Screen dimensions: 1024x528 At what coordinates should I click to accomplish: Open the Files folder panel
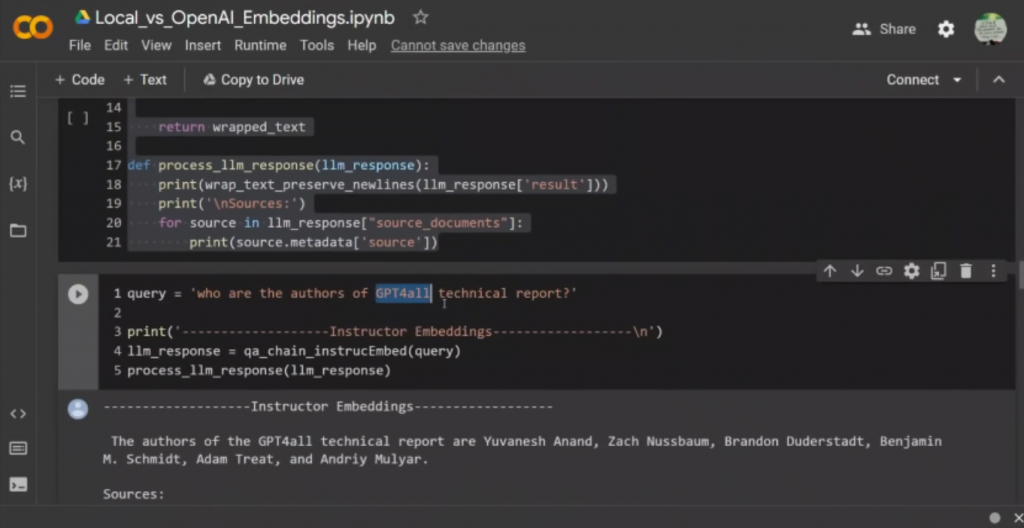pos(18,230)
